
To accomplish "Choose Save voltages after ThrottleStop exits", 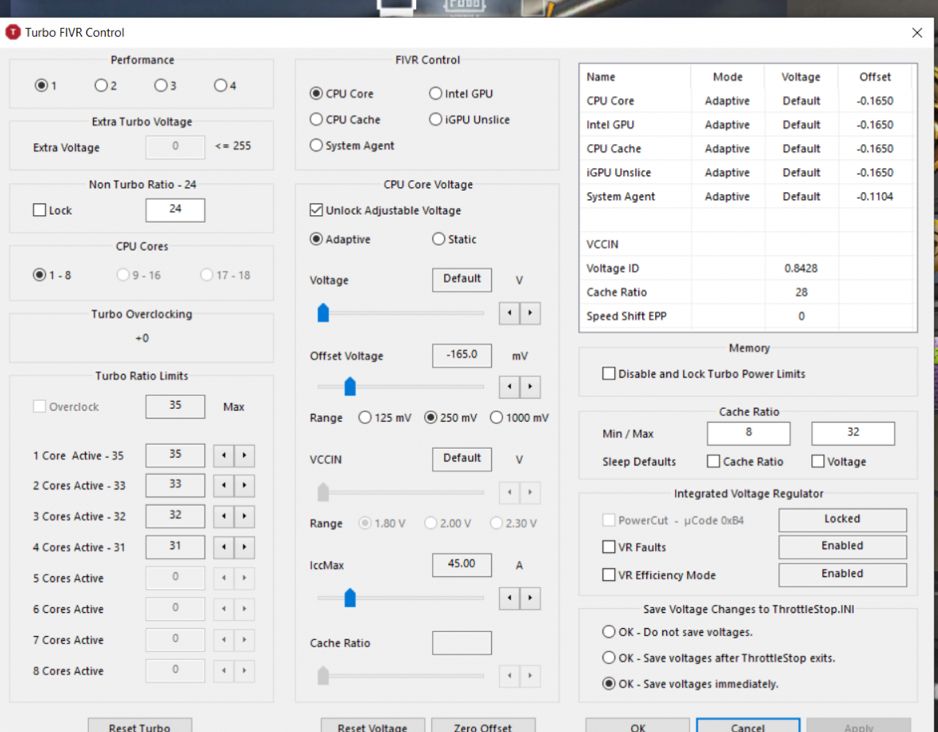I will [x=608, y=658].
